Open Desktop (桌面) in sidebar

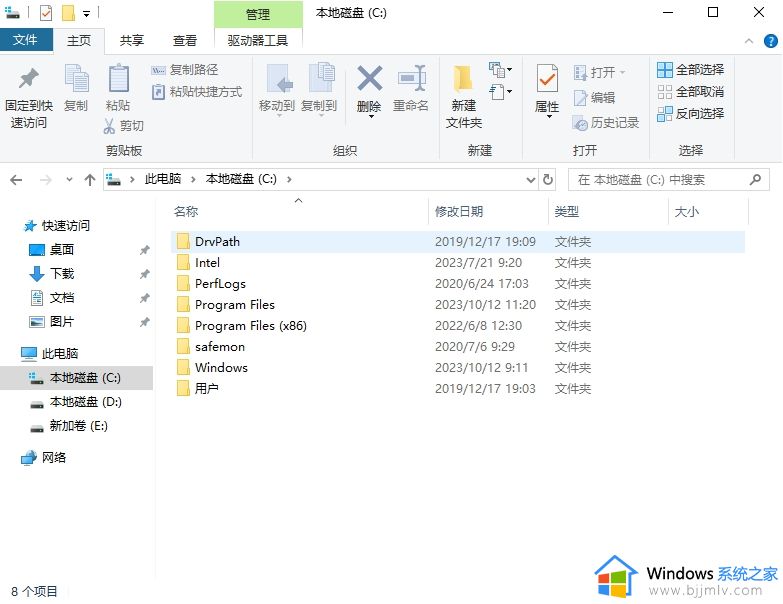click(x=52, y=250)
